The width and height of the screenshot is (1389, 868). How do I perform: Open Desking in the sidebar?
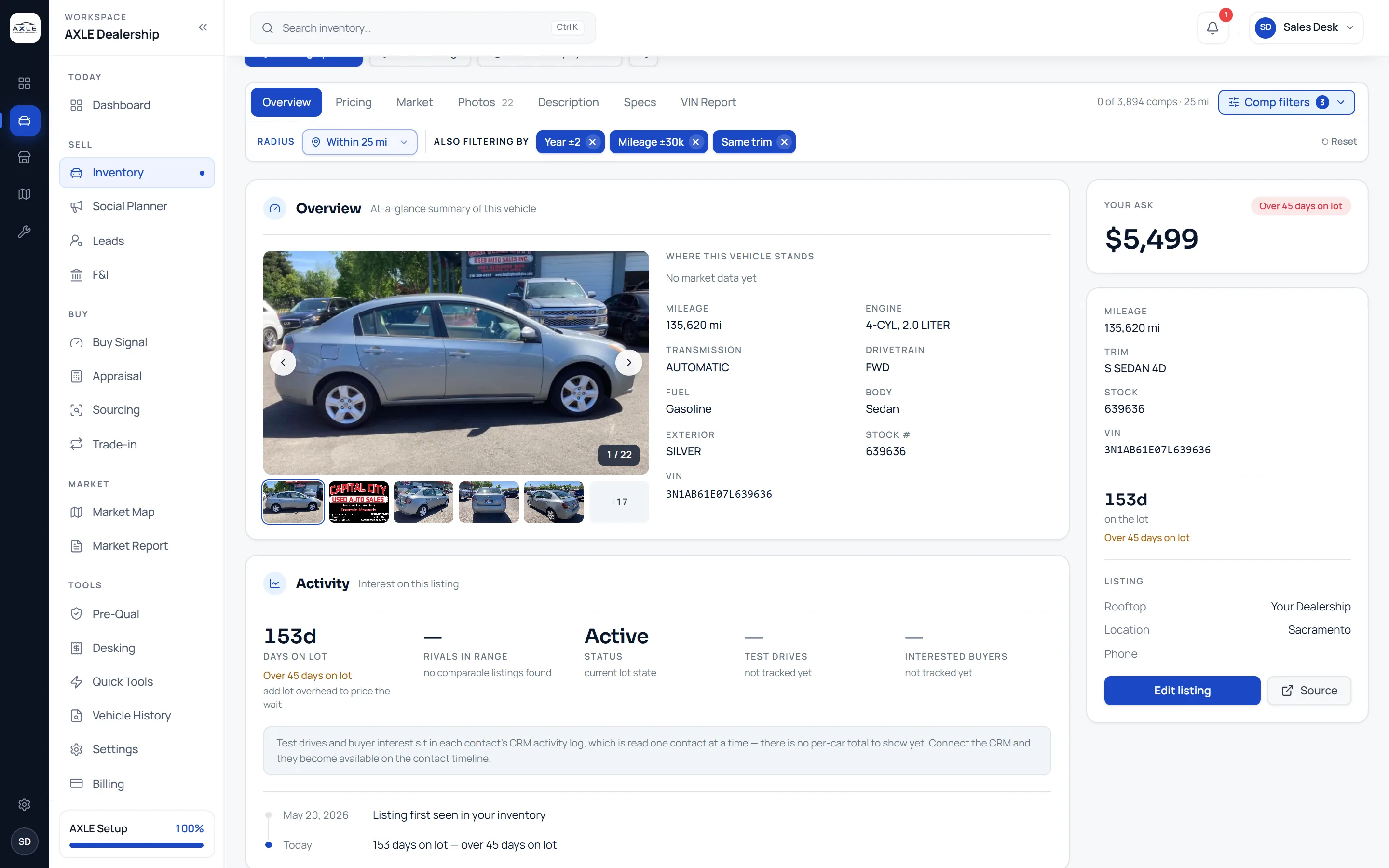click(x=136, y=648)
